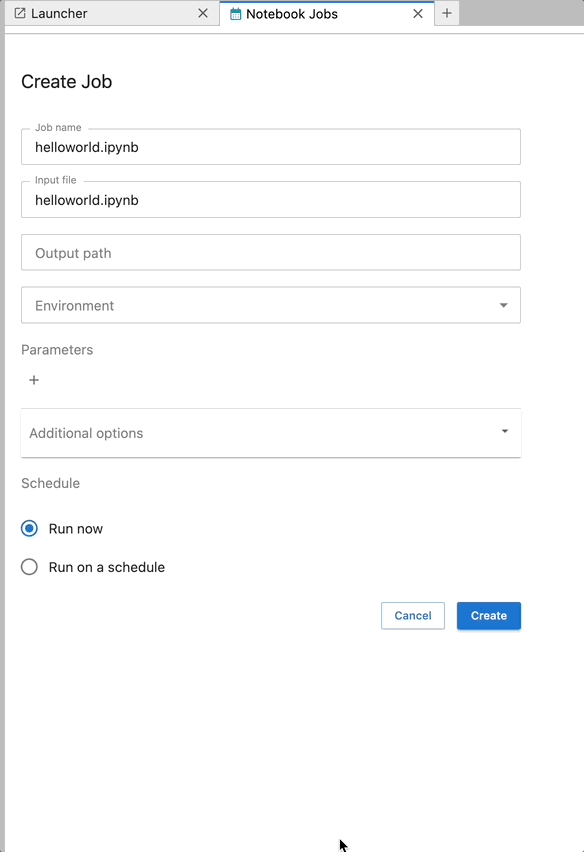This screenshot has height=852, width=584.
Task: Open a new tab using the plus icon
Action: point(447,14)
